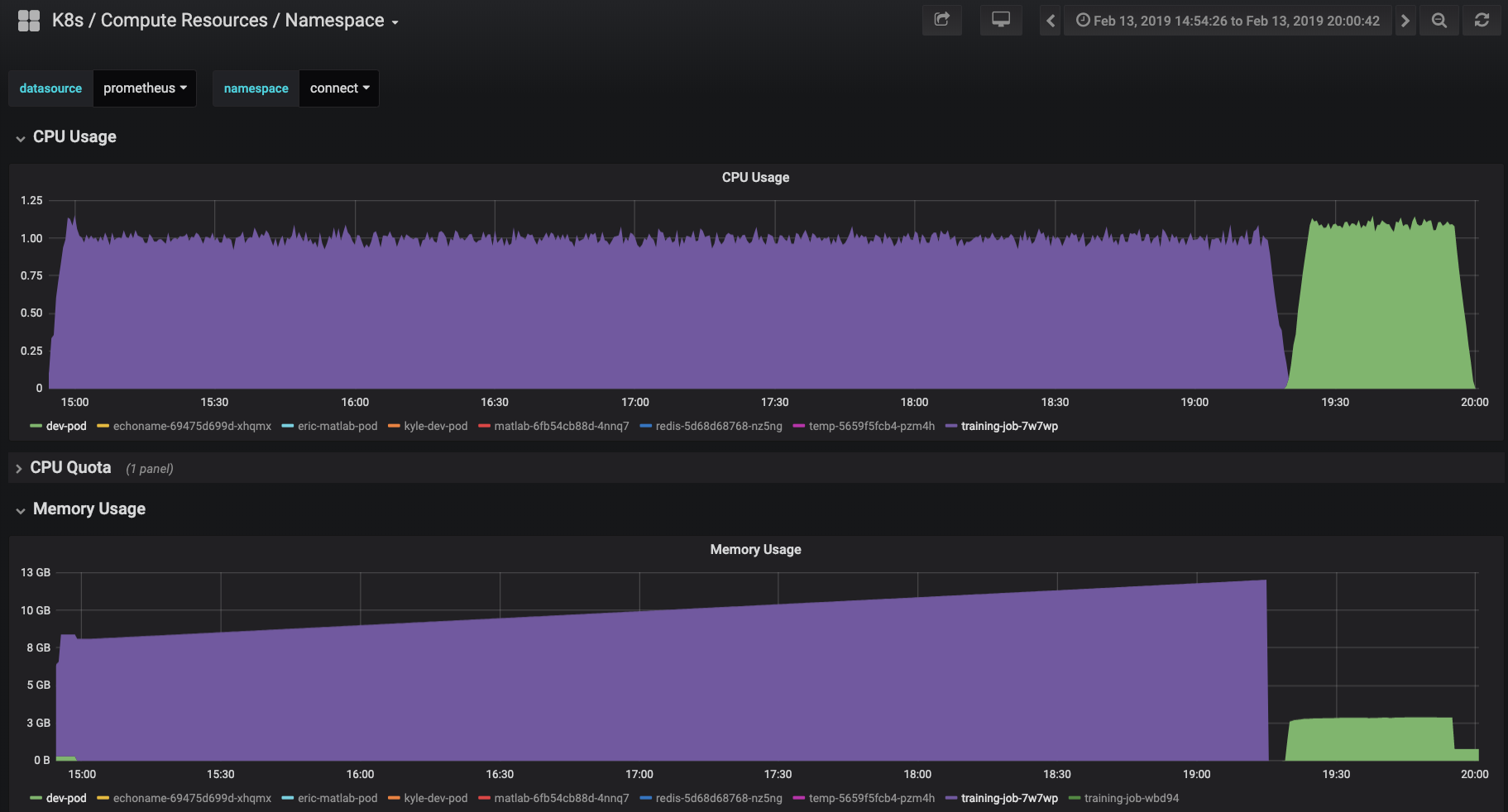Open the CPU Usage panel title menu
1508x812 pixels.
[x=755, y=178]
